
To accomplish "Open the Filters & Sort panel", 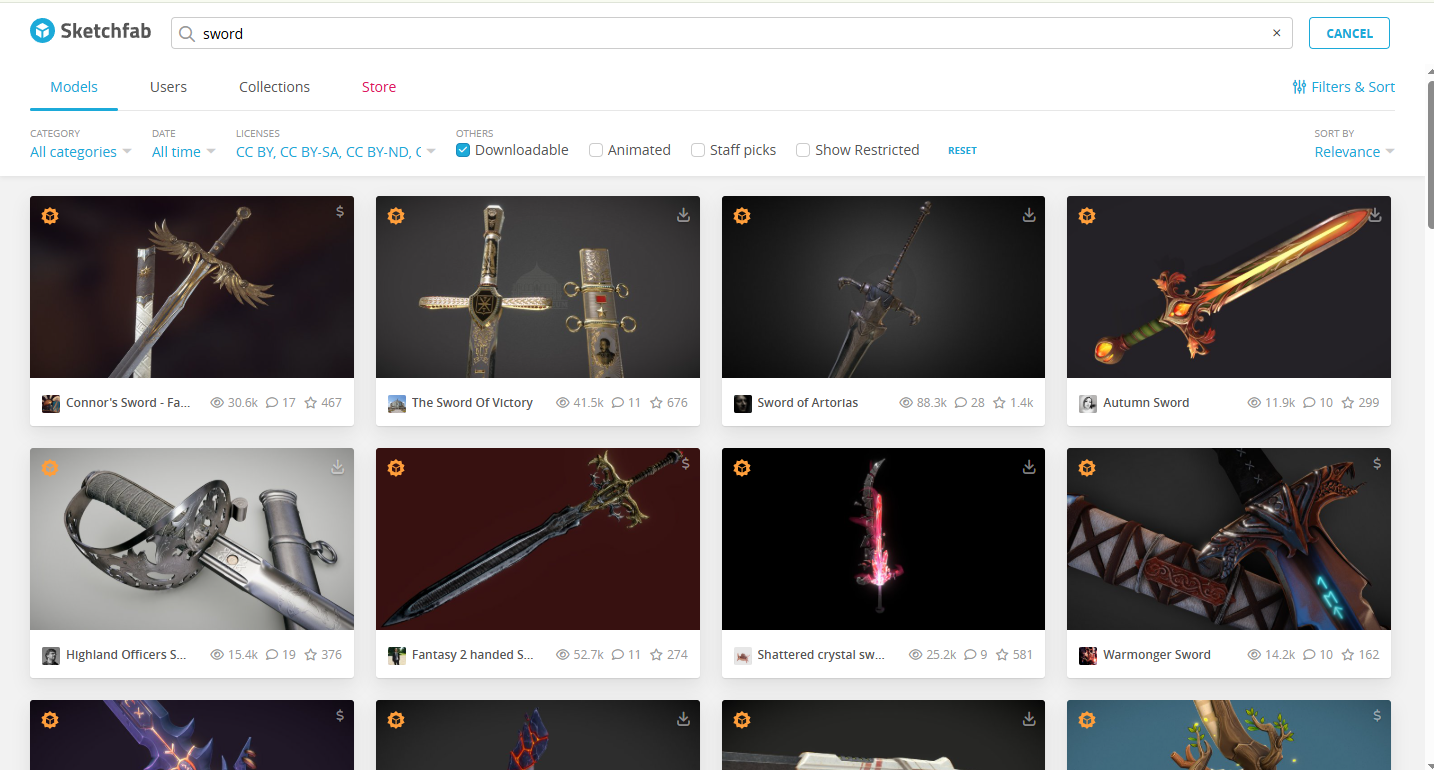I will coord(1343,87).
